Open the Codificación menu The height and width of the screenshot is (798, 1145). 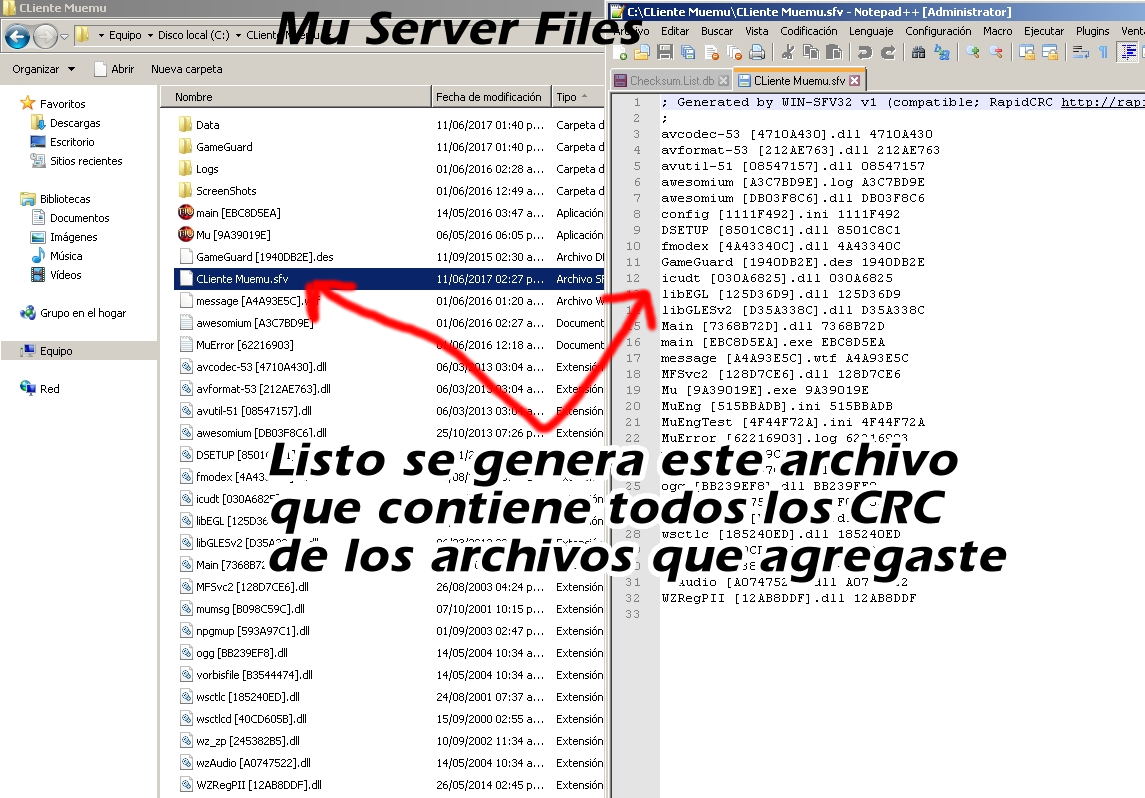(x=808, y=31)
